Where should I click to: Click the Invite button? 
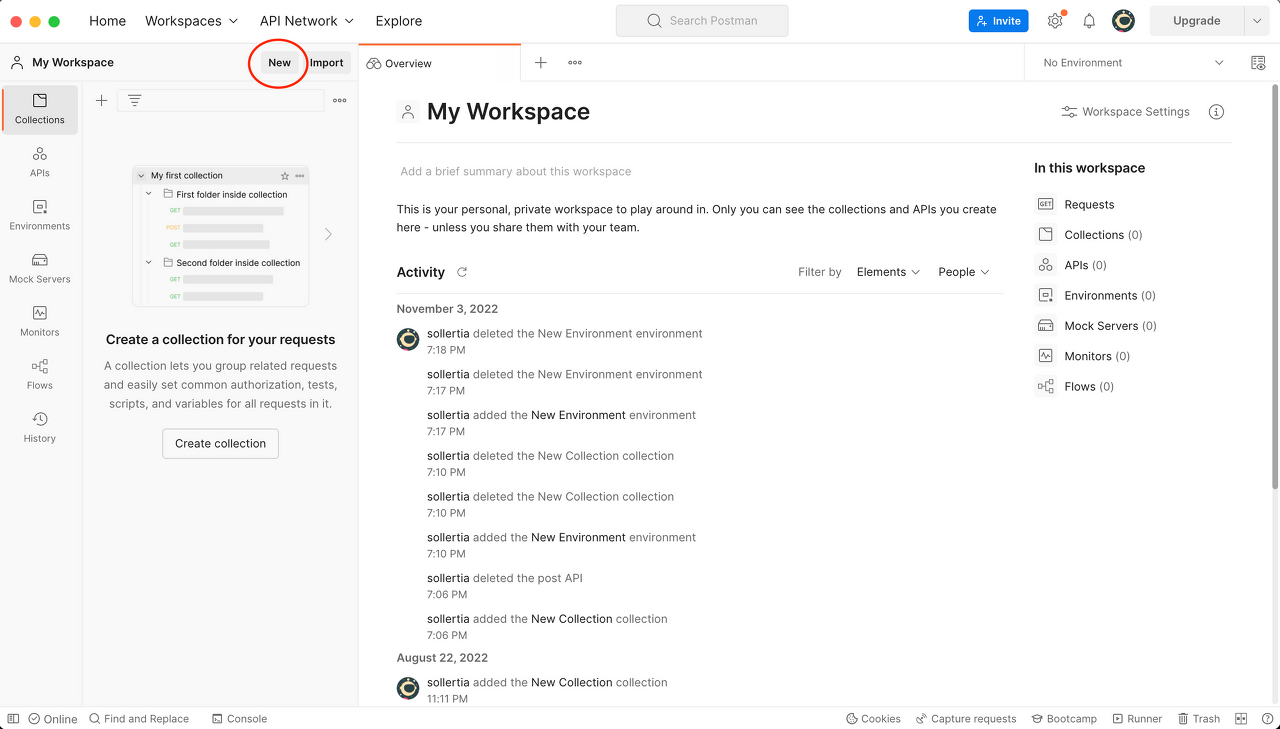[x=998, y=21]
